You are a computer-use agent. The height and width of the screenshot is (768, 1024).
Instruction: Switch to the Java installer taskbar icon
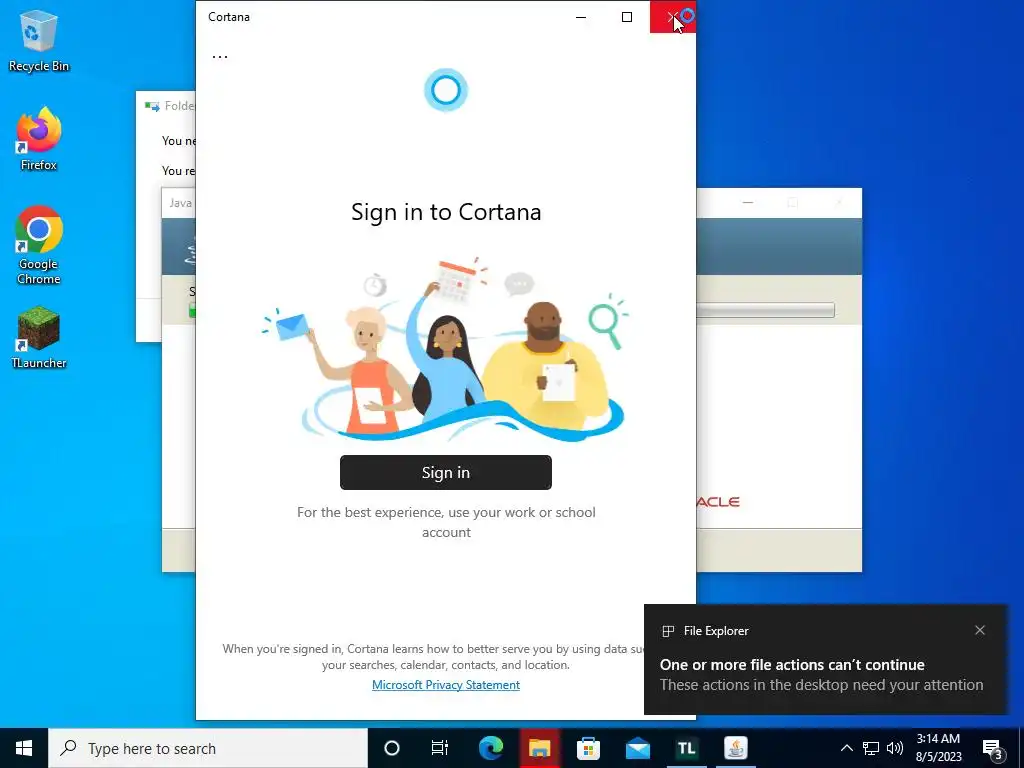click(735, 748)
